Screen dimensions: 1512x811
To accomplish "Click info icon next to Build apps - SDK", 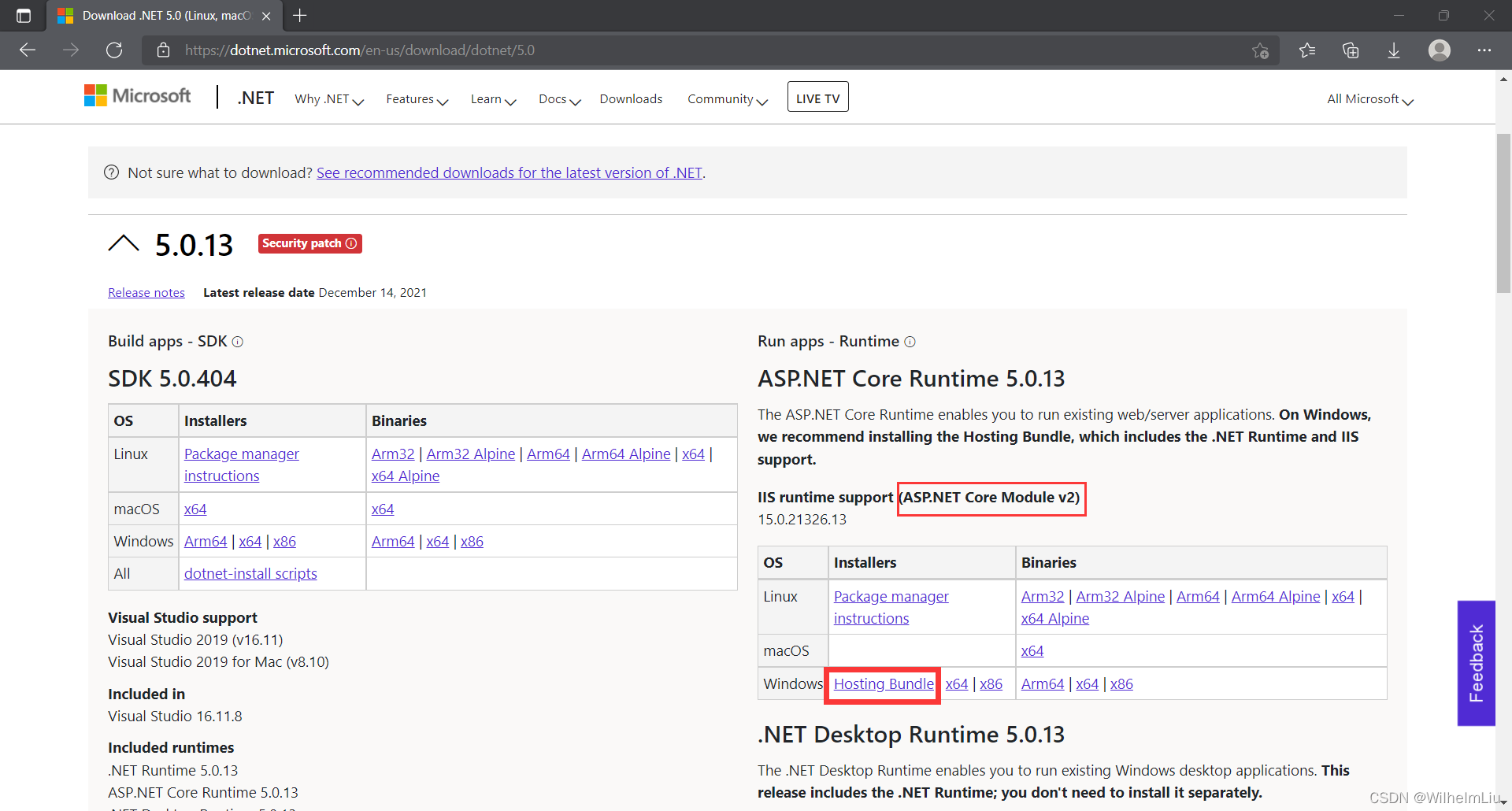I will pos(238,342).
